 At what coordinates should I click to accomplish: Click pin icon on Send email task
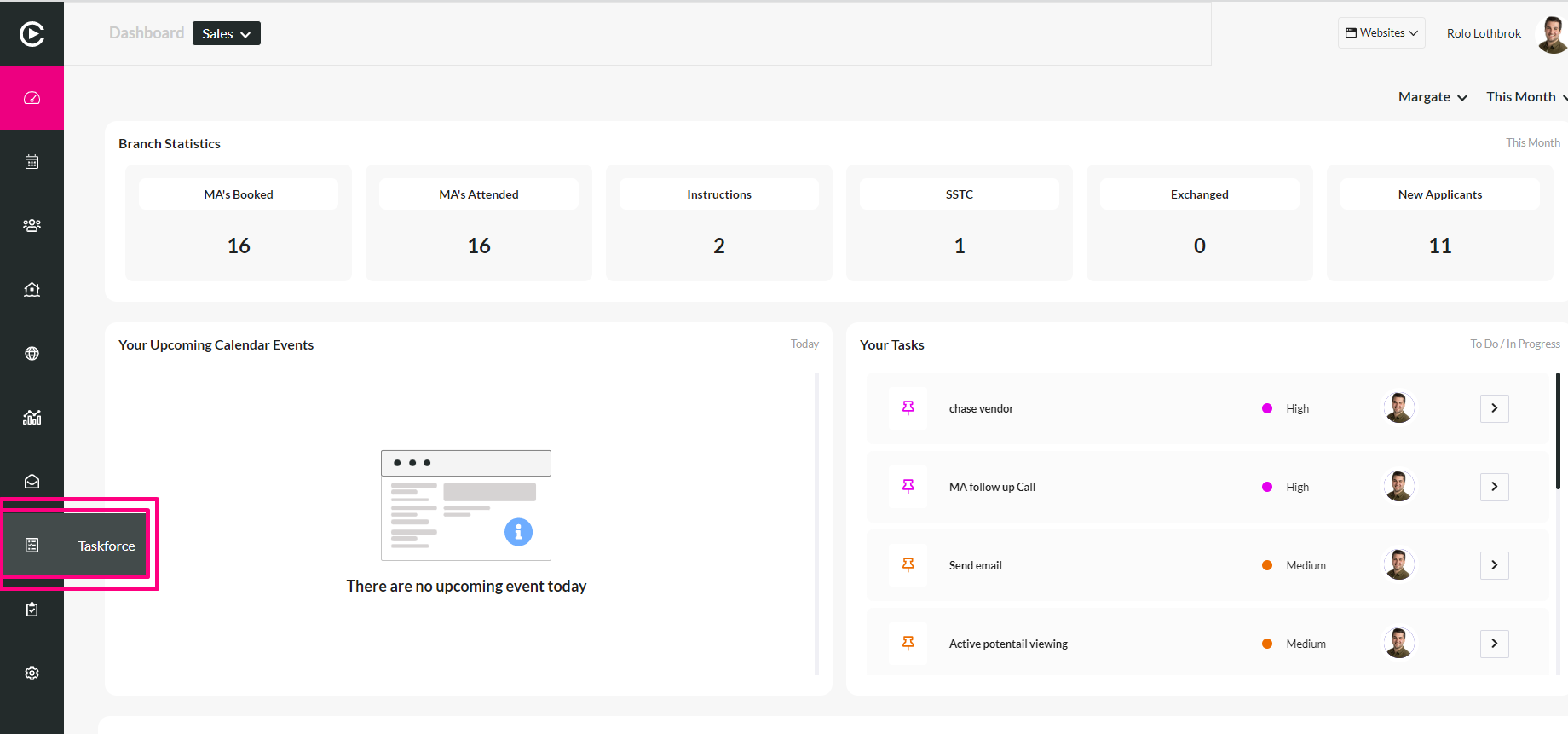[908, 565]
